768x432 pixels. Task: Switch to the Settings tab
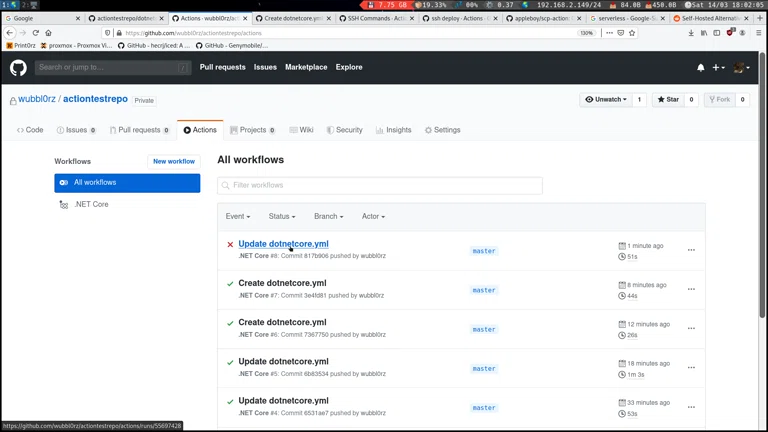pyautogui.click(x=442, y=130)
